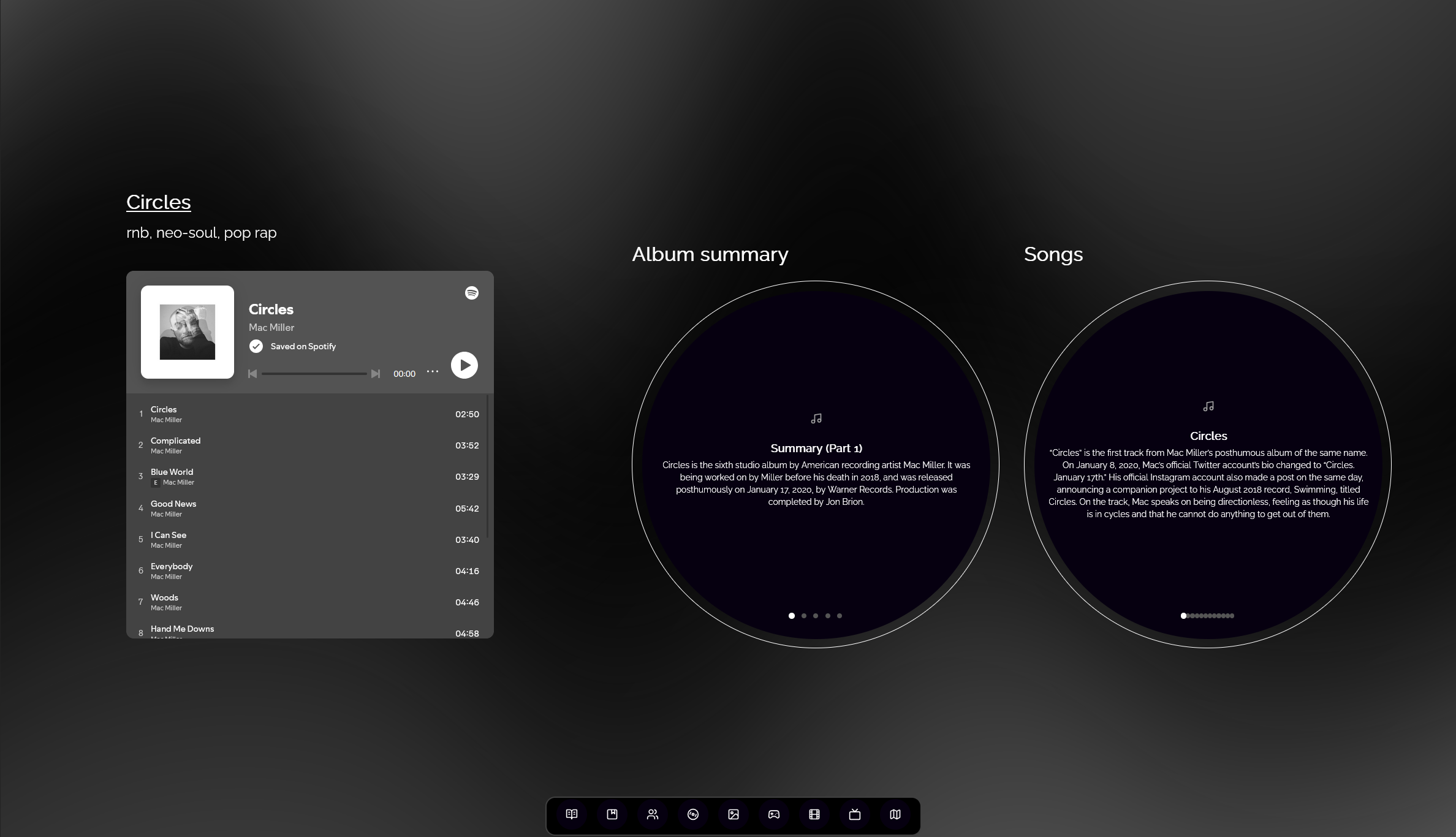Skip to the next track
The width and height of the screenshot is (1456, 837).
[376, 374]
